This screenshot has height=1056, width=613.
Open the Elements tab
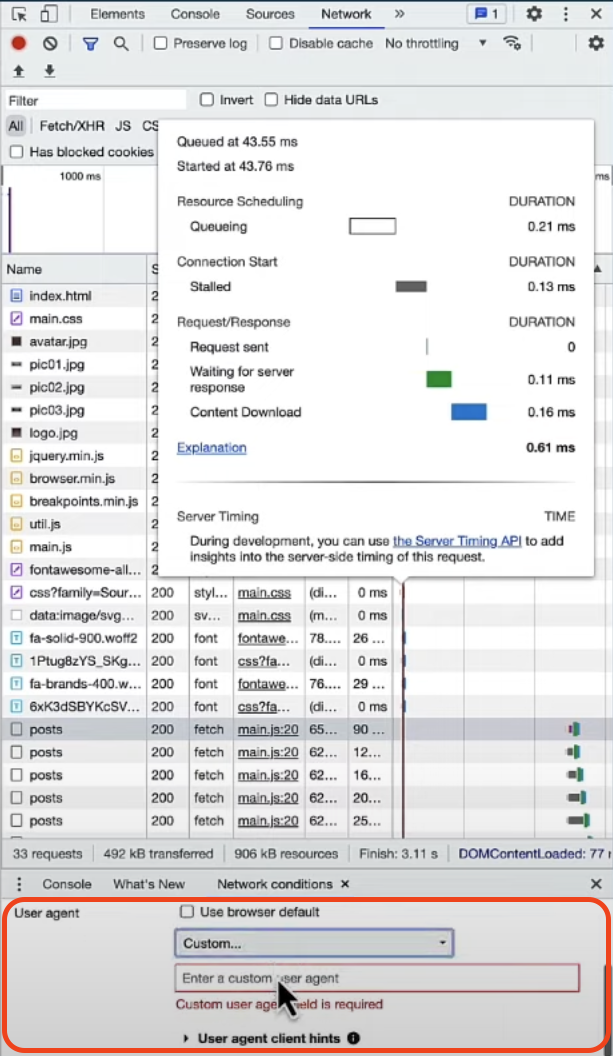(x=117, y=13)
